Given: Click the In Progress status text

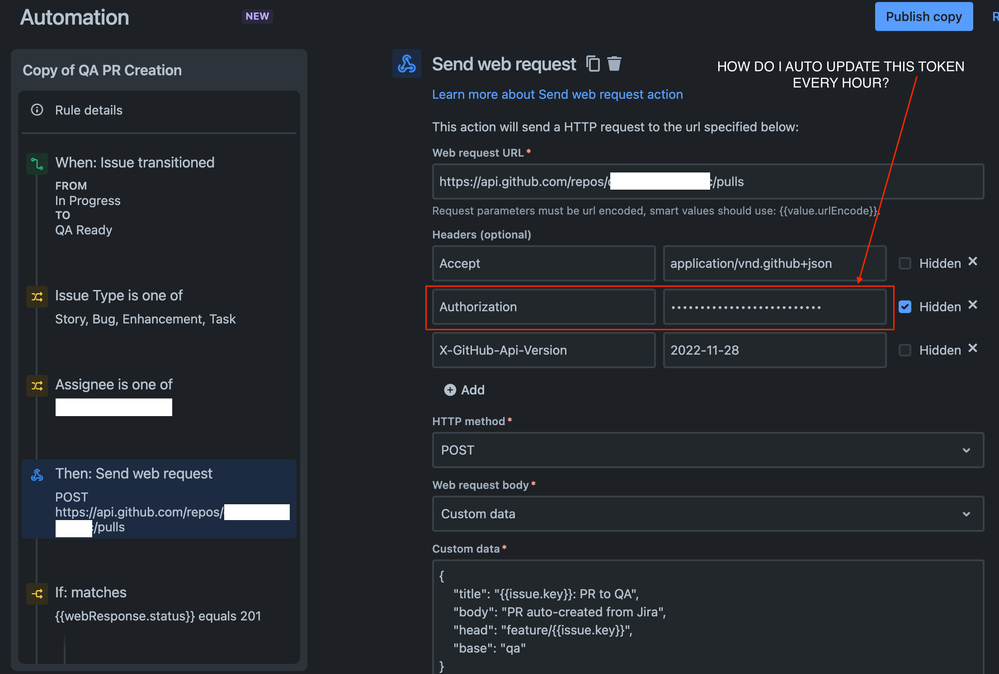Looking at the screenshot, I should click(87, 201).
